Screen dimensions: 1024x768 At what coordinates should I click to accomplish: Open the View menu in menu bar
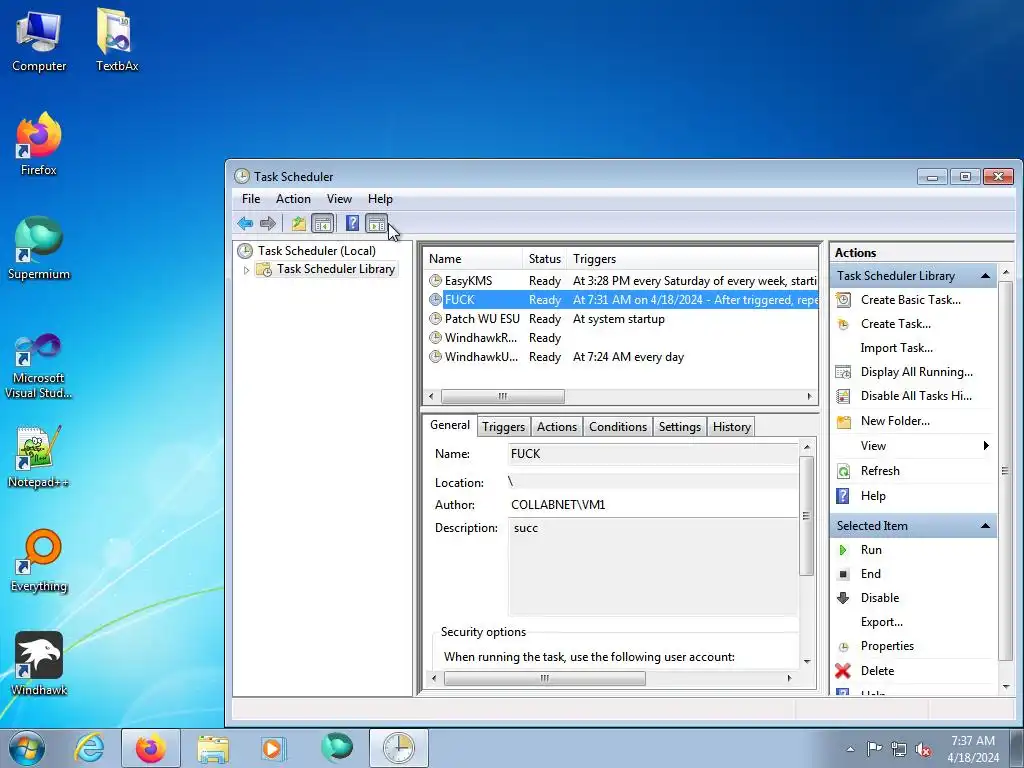pos(339,199)
